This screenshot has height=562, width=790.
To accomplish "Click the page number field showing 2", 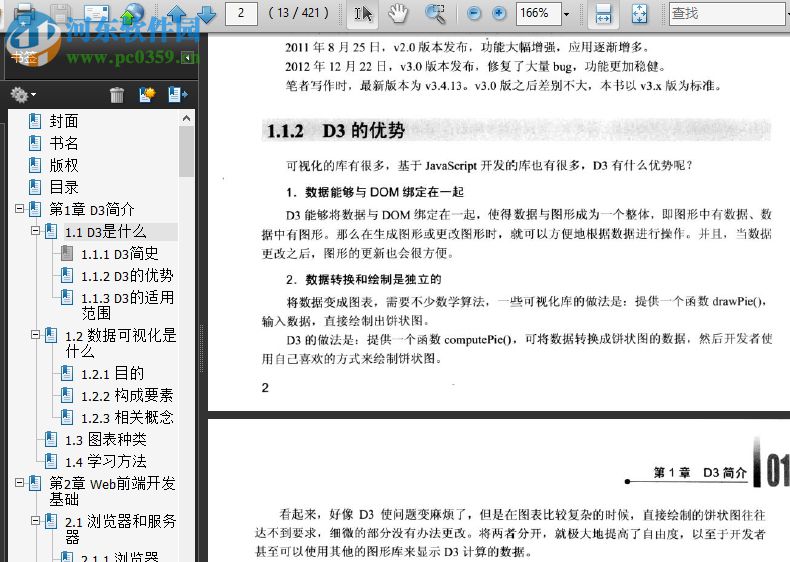I will tap(241, 13).
